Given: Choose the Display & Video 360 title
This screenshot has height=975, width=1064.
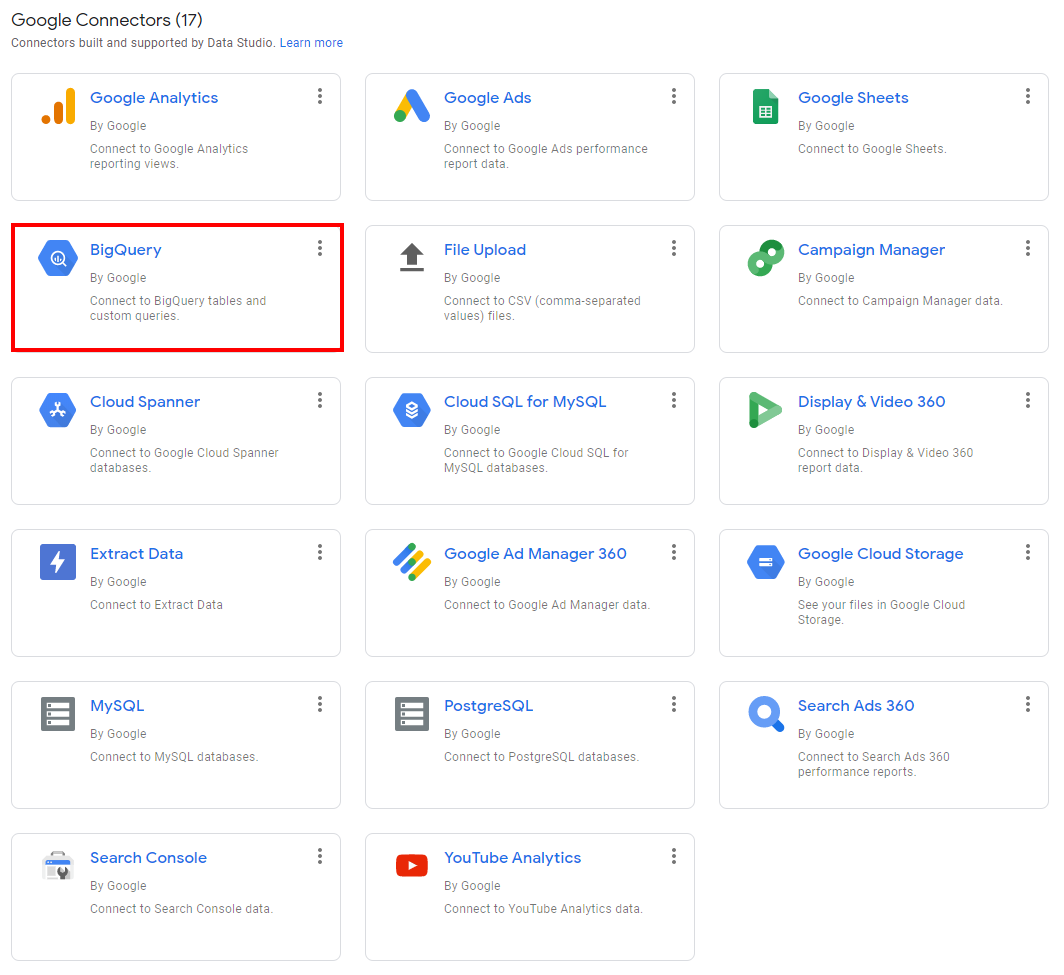Looking at the screenshot, I should (x=871, y=402).
